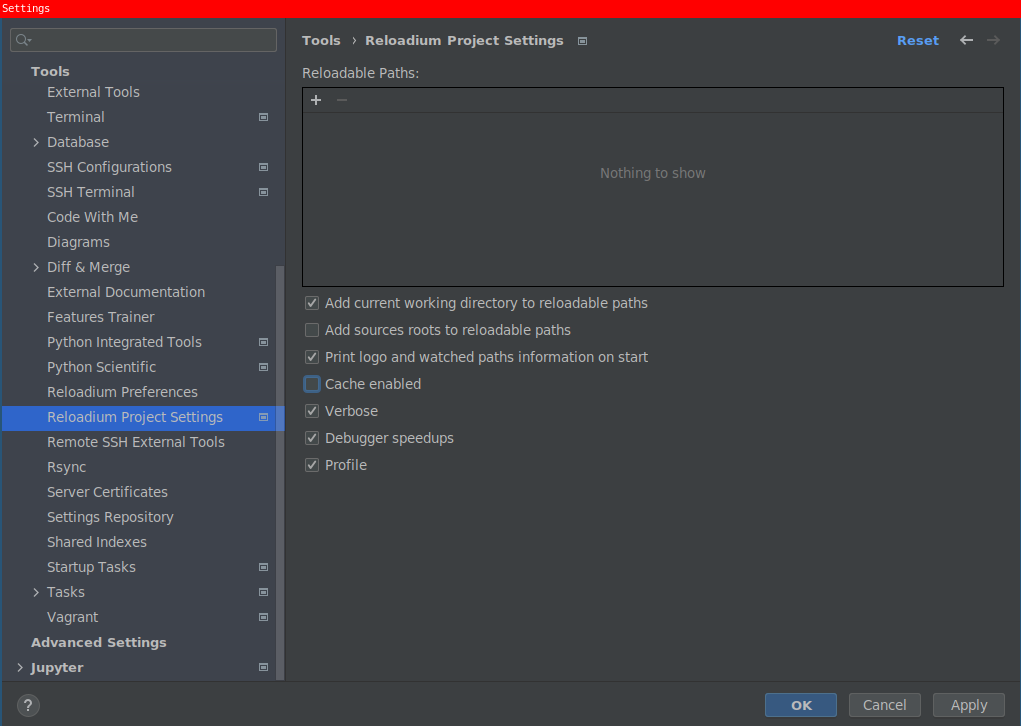This screenshot has width=1021, height=726.
Task: Select the Tools category heading
Action: tap(50, 72)
